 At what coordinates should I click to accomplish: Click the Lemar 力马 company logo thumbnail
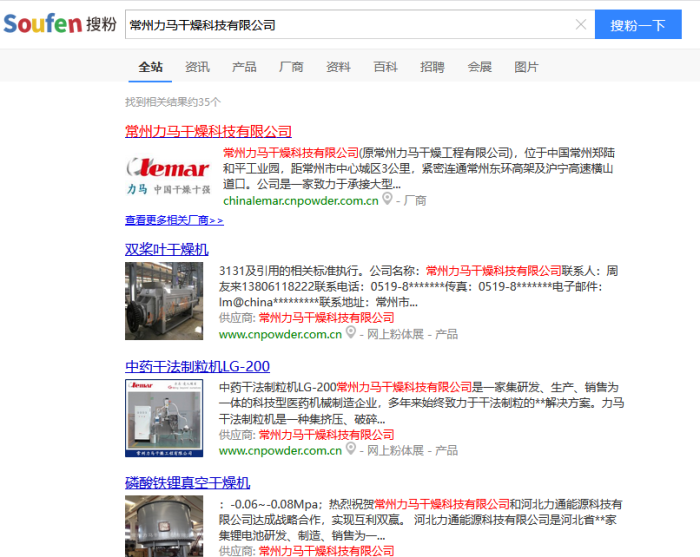coord(168,175)
